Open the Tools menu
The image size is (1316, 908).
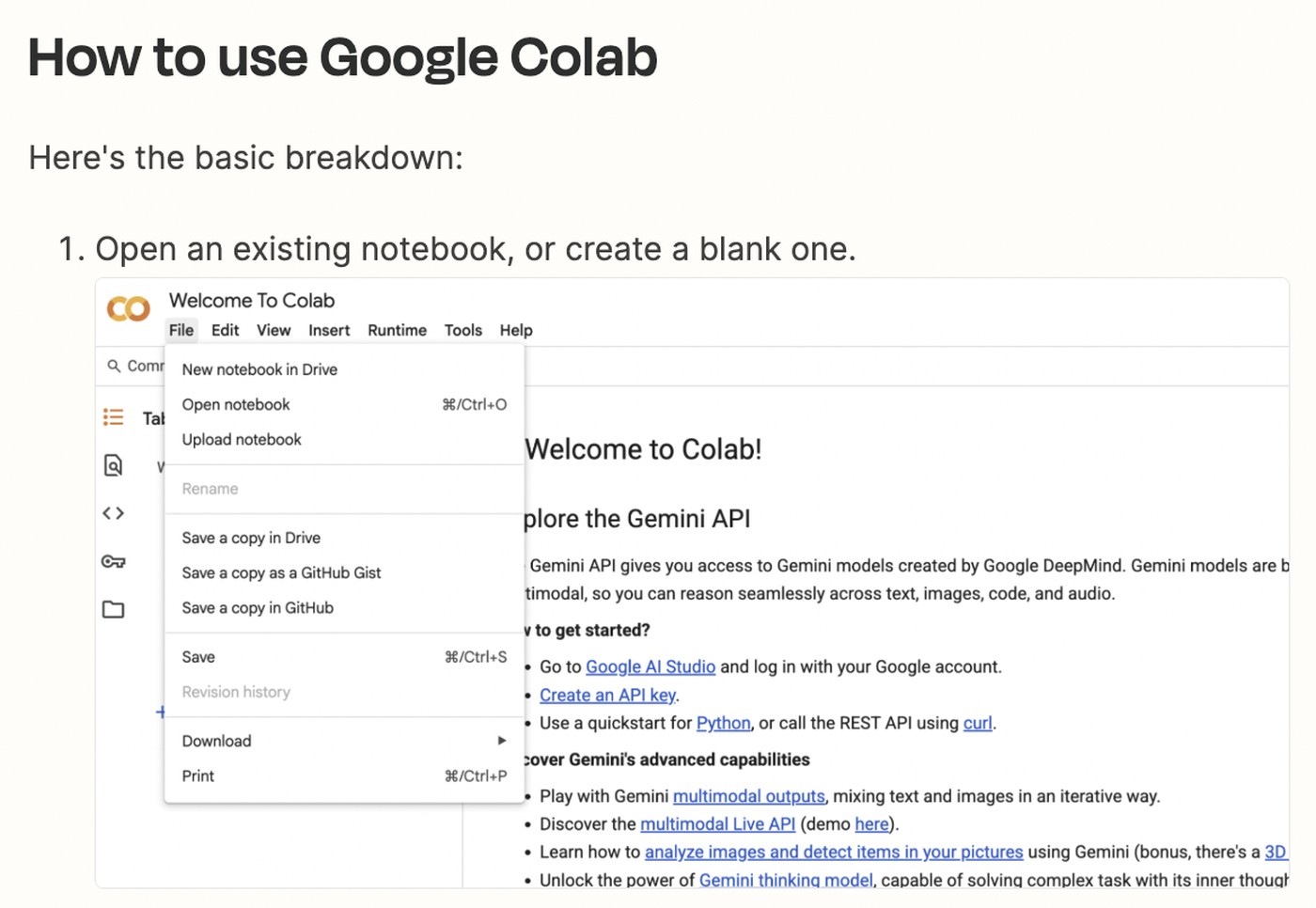pyautogui.click(x=462, y=330)
